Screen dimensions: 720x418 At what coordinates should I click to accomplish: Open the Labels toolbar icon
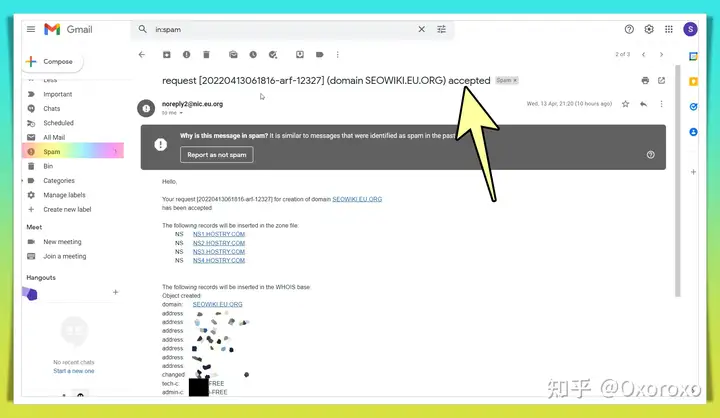(x=320, y=55)
